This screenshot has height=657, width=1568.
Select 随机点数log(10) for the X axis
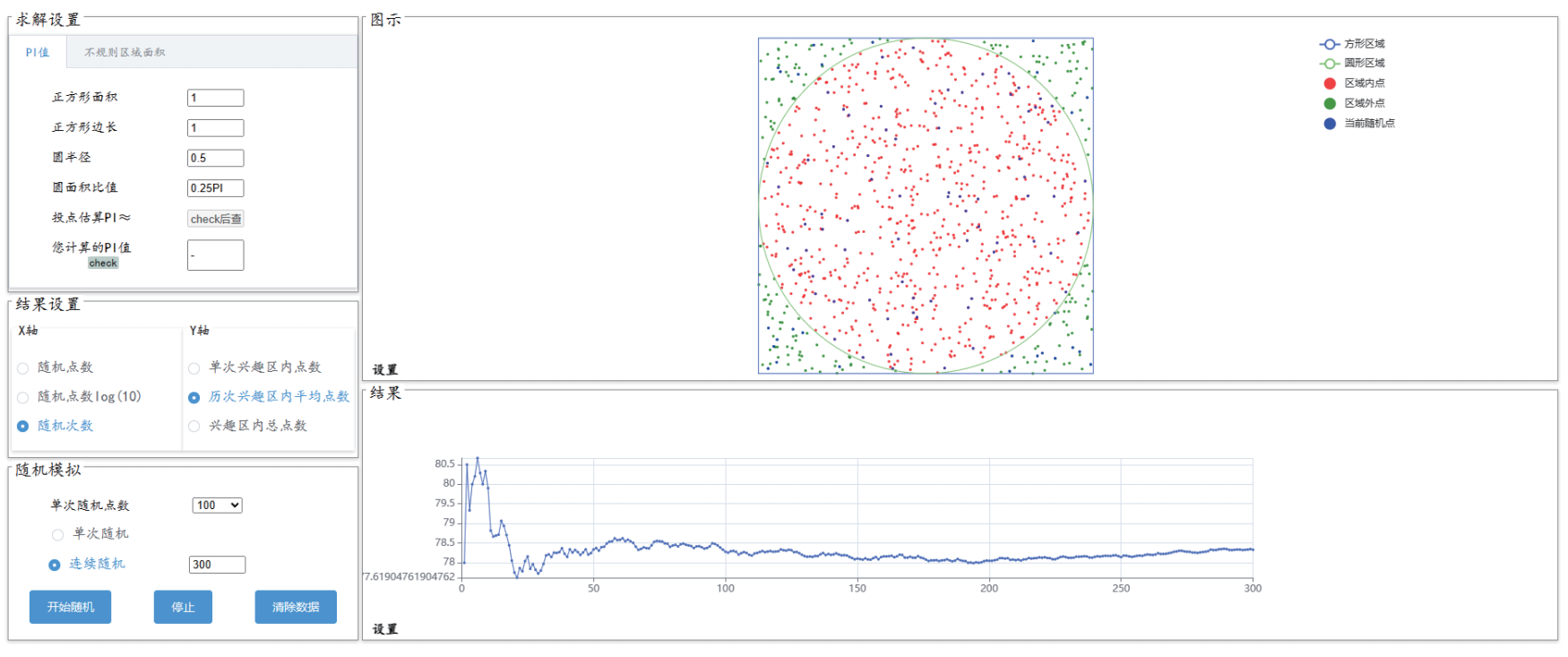(x=23, y=398)
